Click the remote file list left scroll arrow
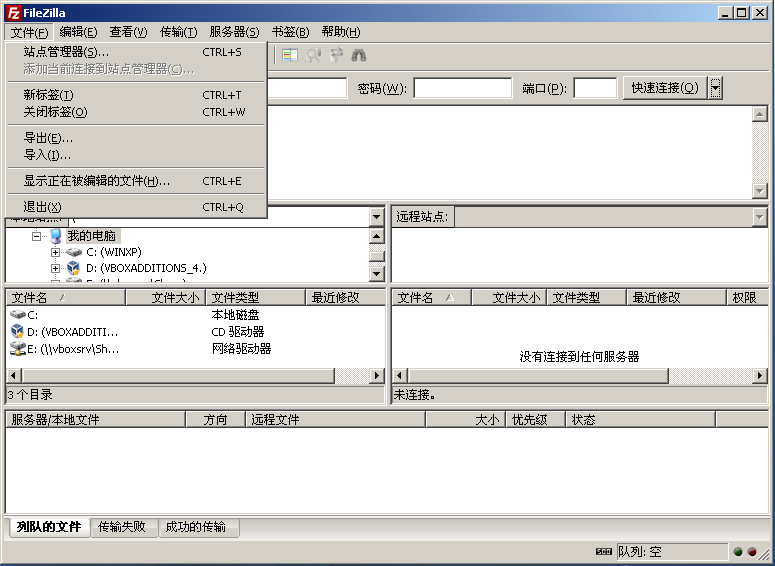This screenshot has height=566, width=775. coord(400,376)
